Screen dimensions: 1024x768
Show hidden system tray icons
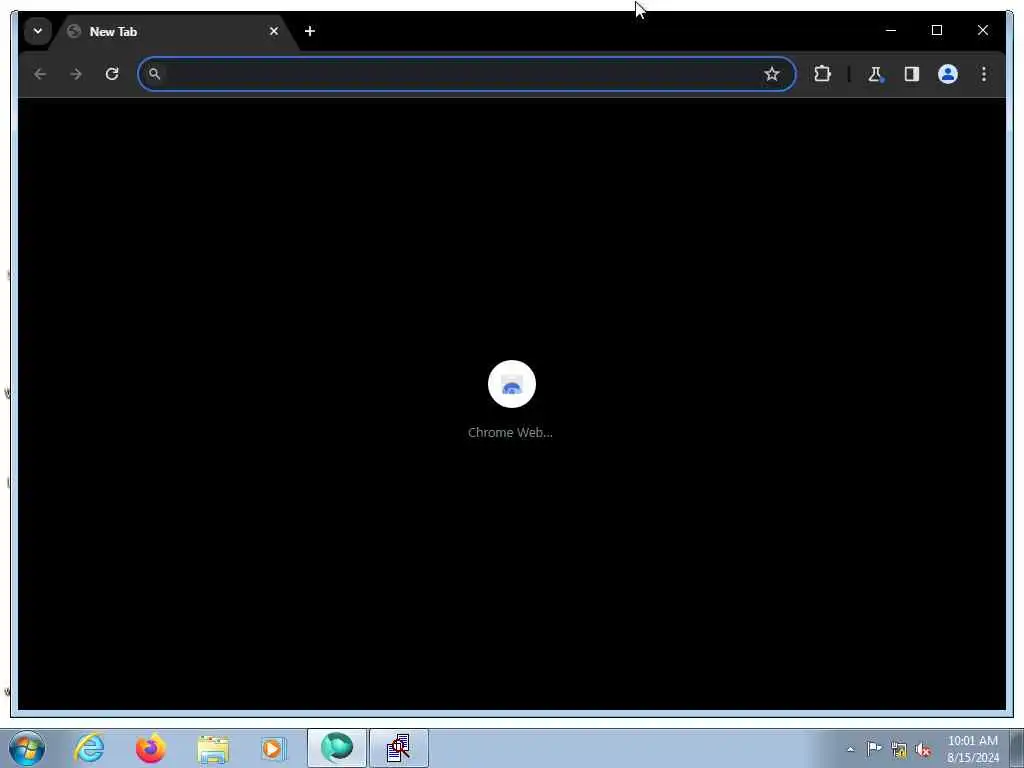click(x=850, y=749)
